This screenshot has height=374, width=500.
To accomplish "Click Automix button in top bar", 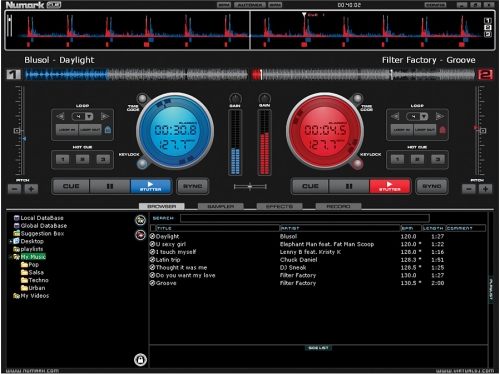I will click(x=250, y=5).
